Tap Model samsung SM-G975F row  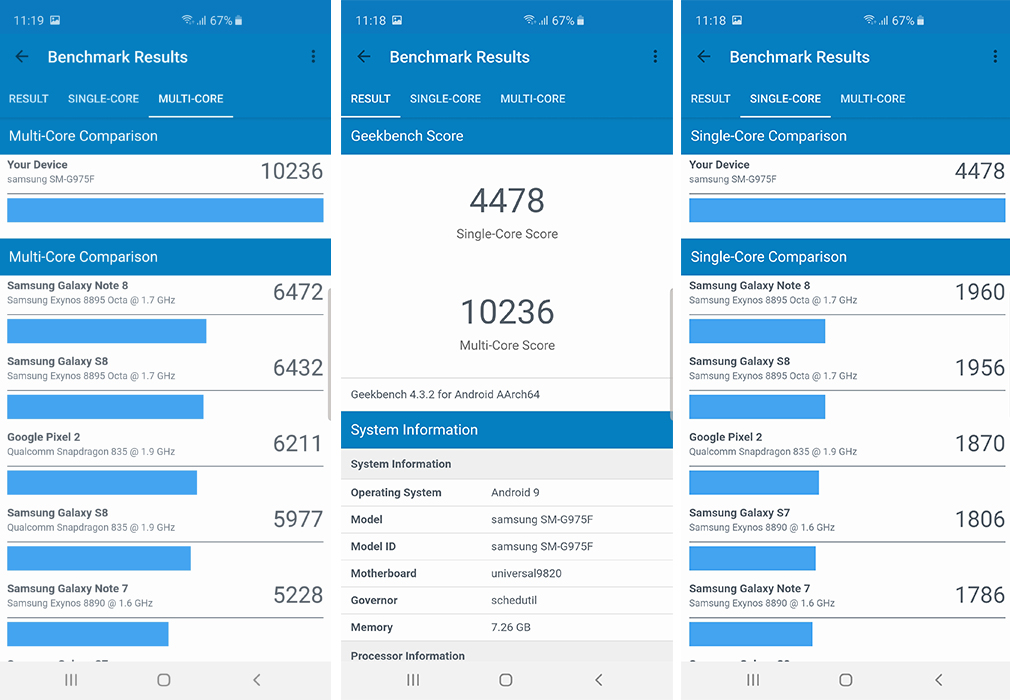point(507,520)
